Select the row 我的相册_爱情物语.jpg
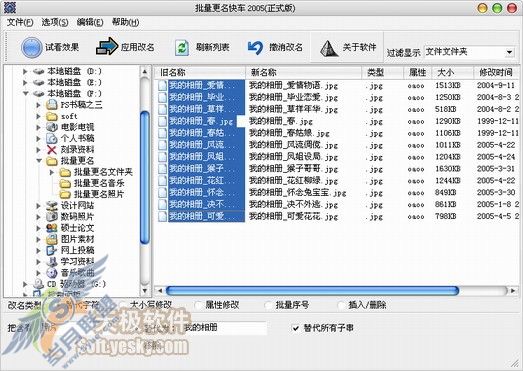The image size is (523, 371). pos(338,86)
